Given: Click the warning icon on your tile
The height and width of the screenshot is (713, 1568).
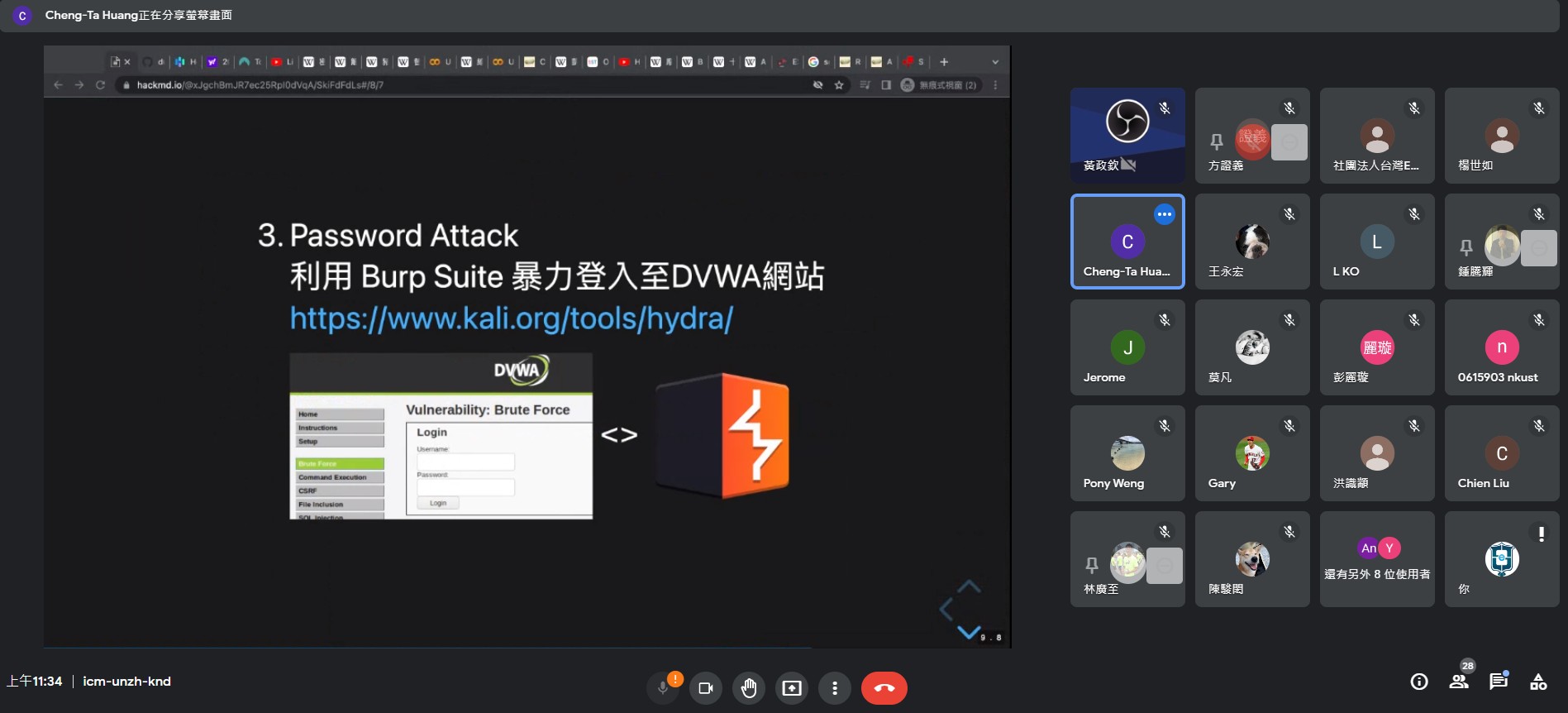Looking at the screenshot, I should pos(1542,534).
